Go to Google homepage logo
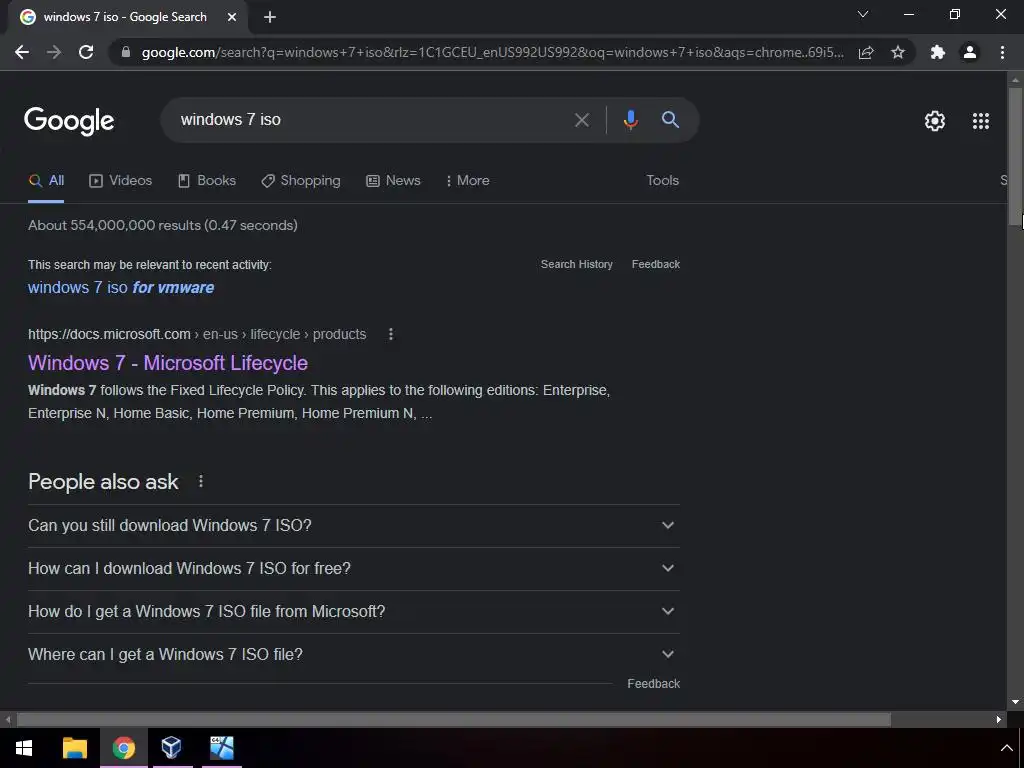The height and width of the screenshot is (768, 1024). [x=69, y=121]
